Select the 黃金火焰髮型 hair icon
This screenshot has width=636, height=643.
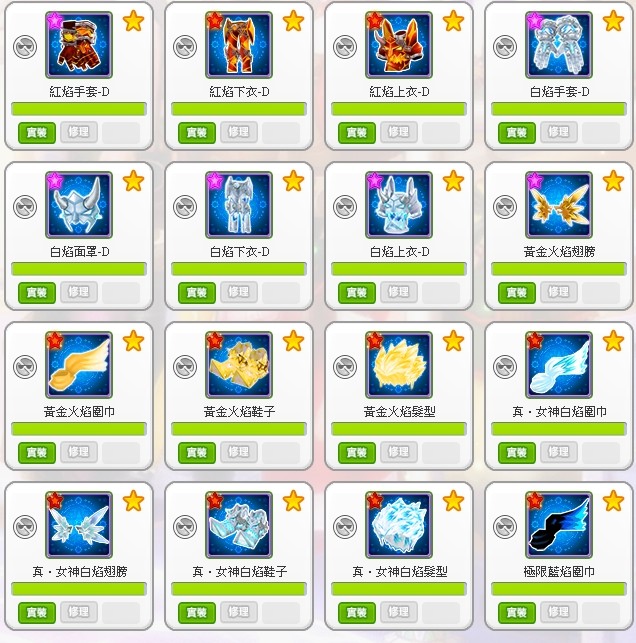tap(399, 365)
